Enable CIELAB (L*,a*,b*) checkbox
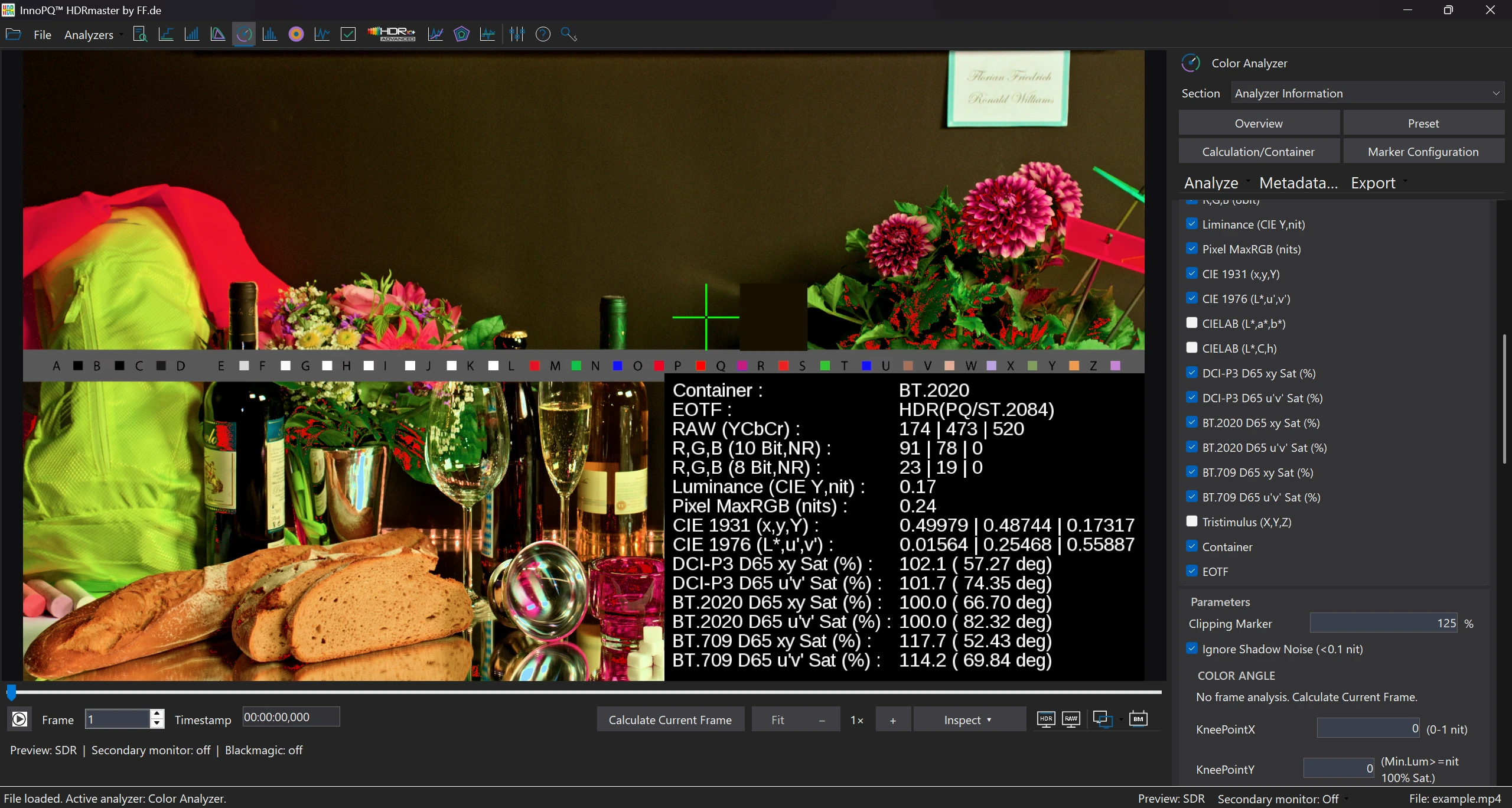This screenshot has height=808, width=1512. click(x=1192, y=322)
